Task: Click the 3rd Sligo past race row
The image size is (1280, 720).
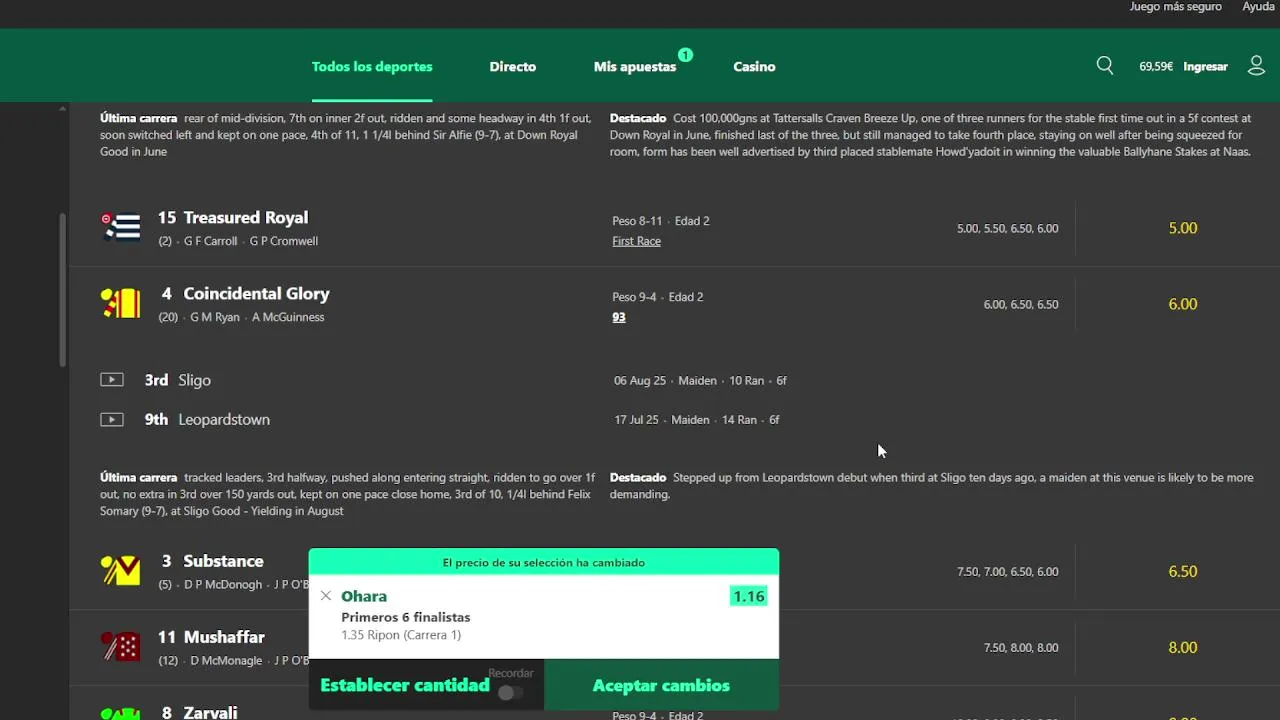Action: click(x=178, y=380)
